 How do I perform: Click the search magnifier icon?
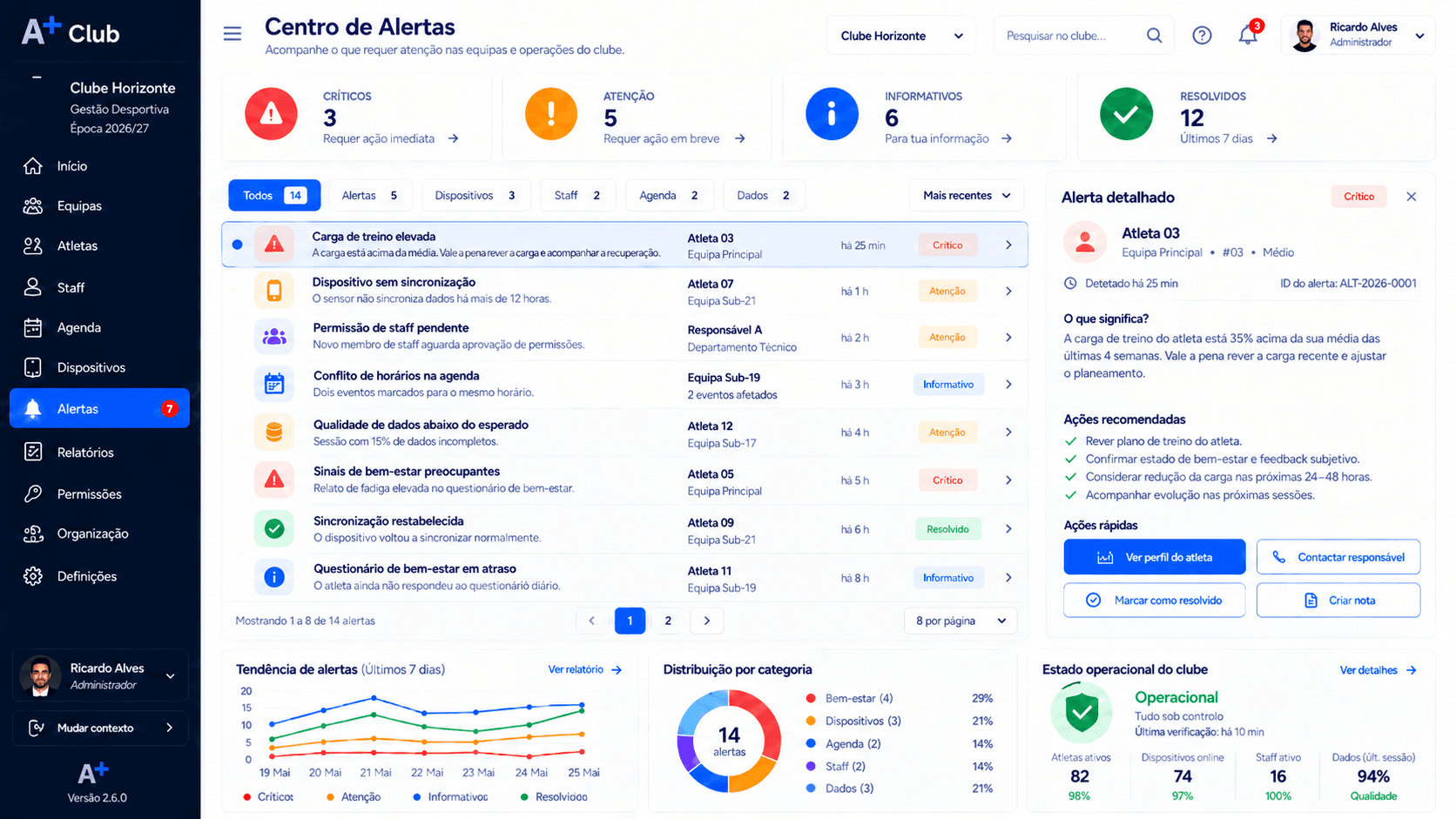[1154, 36]
